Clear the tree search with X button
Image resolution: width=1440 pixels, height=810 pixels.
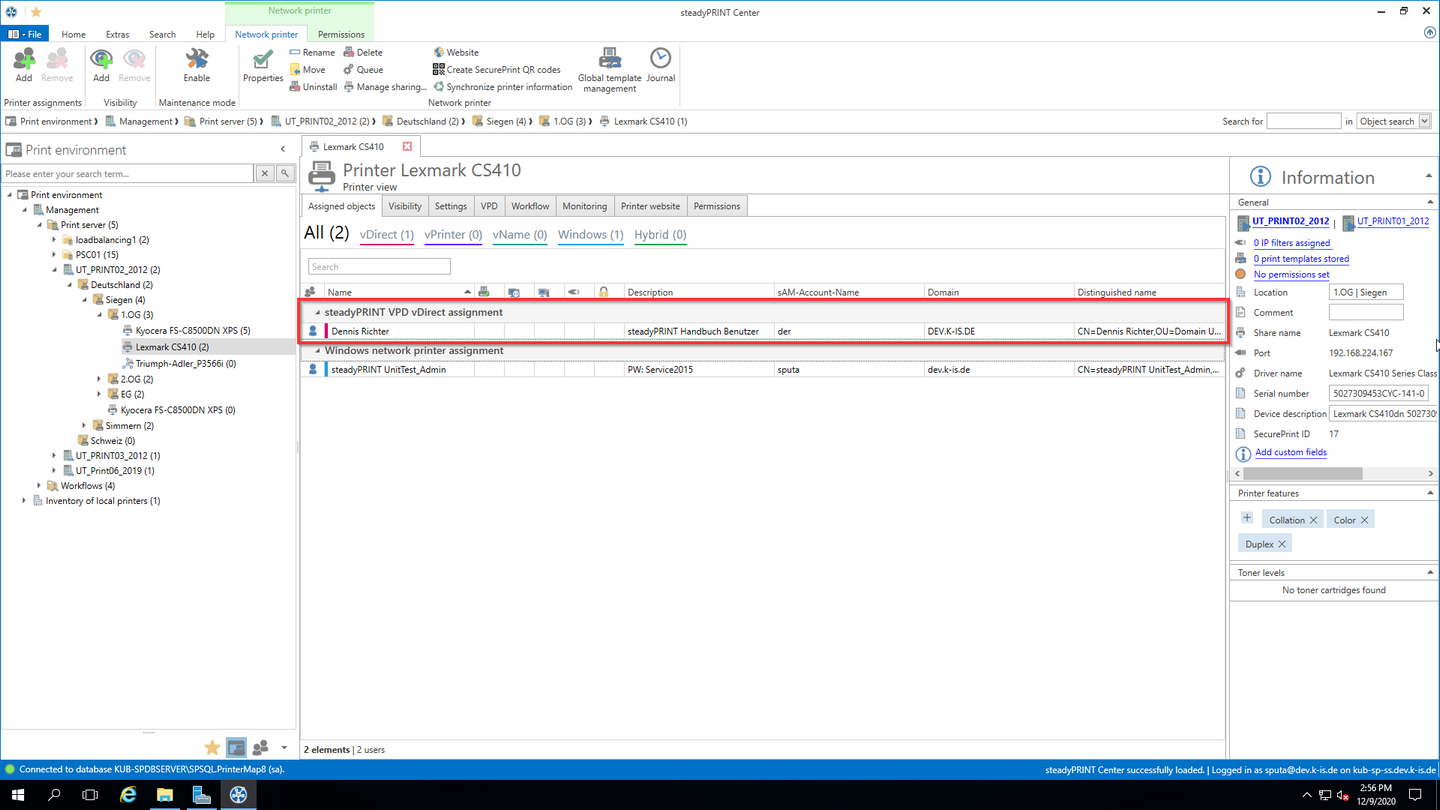point(265,173)
